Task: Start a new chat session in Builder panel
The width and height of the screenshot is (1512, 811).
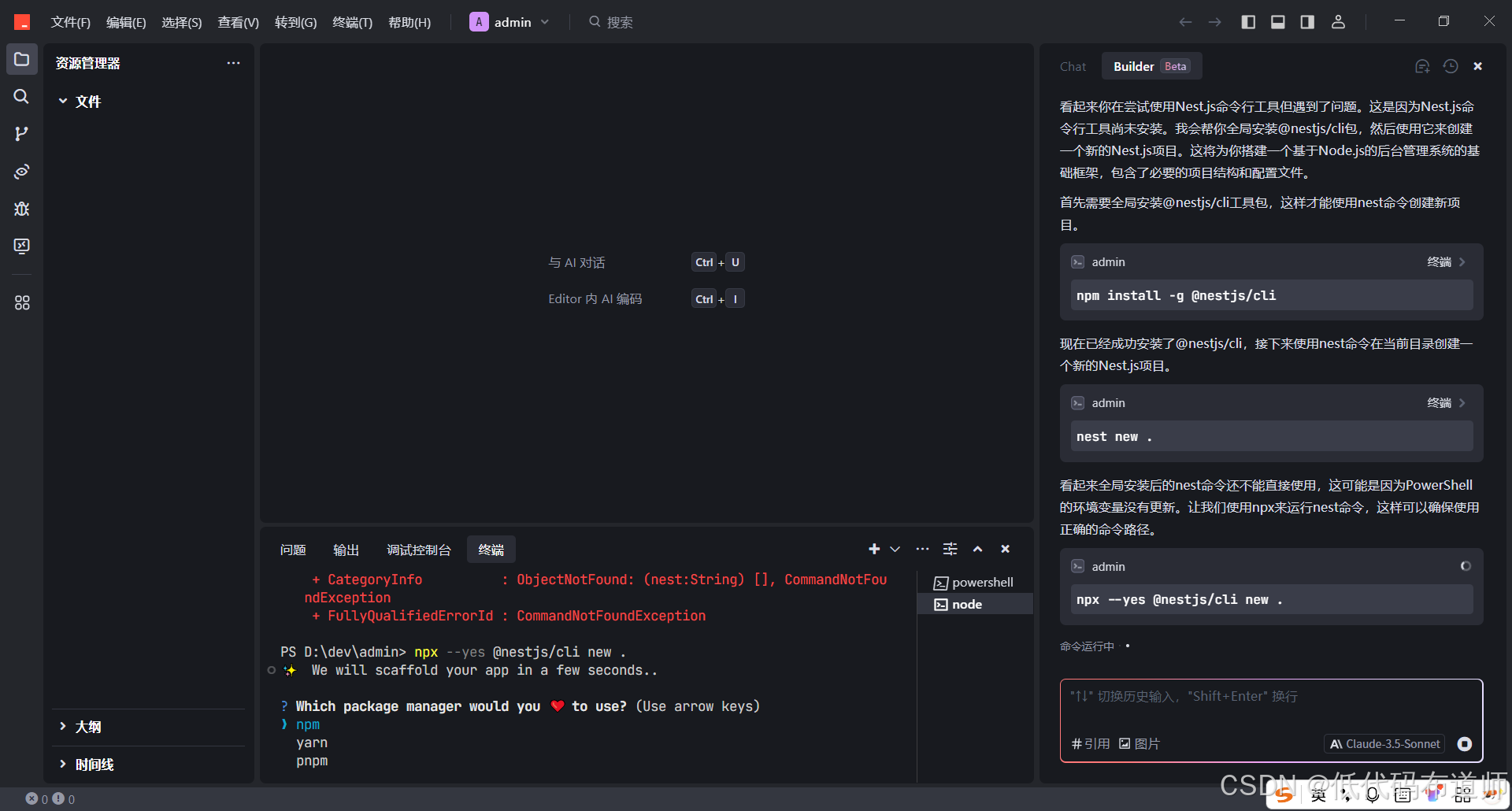Action: [x=1422, y=66]
